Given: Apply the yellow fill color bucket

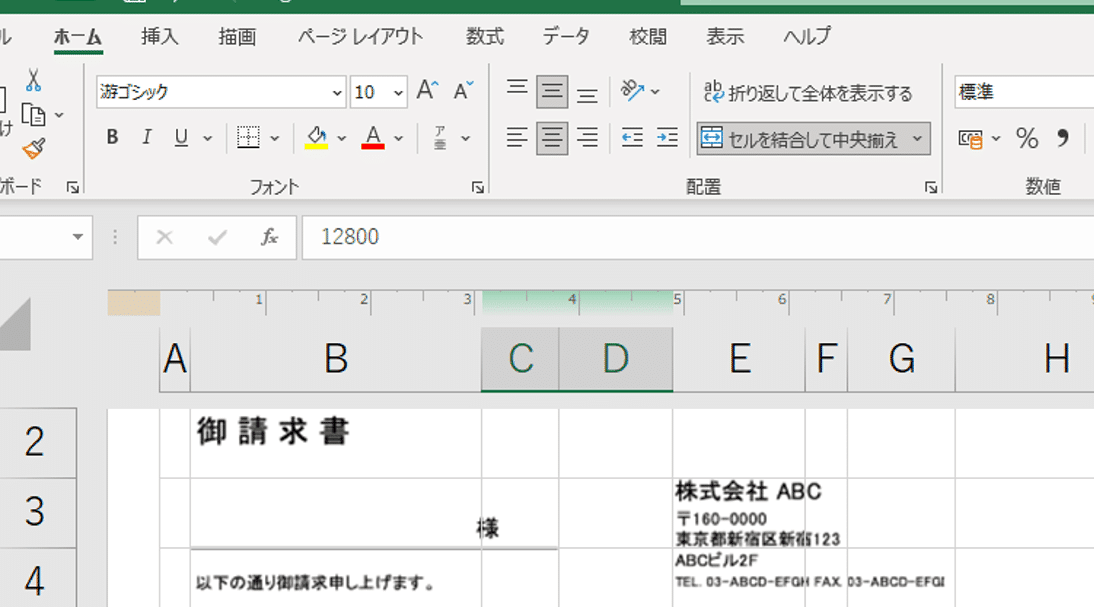Looking at the screenshot, I should [317, 137].
